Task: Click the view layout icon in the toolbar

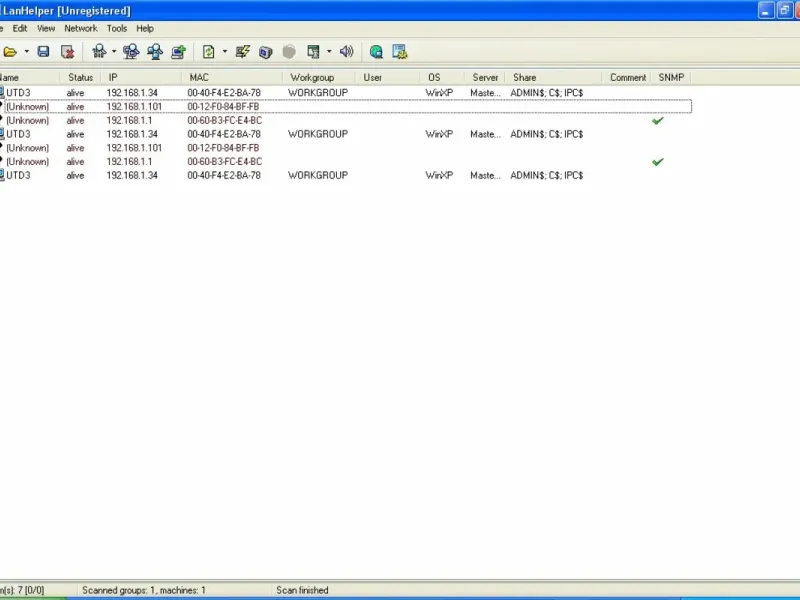Action: click(x=313, y=52)
